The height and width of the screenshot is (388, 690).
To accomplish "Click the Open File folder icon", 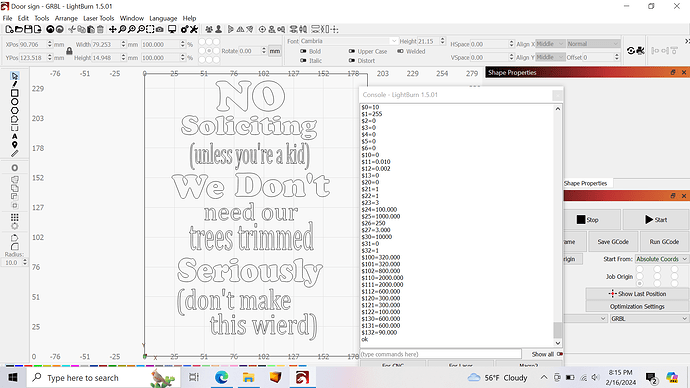I will click(18, 29).
